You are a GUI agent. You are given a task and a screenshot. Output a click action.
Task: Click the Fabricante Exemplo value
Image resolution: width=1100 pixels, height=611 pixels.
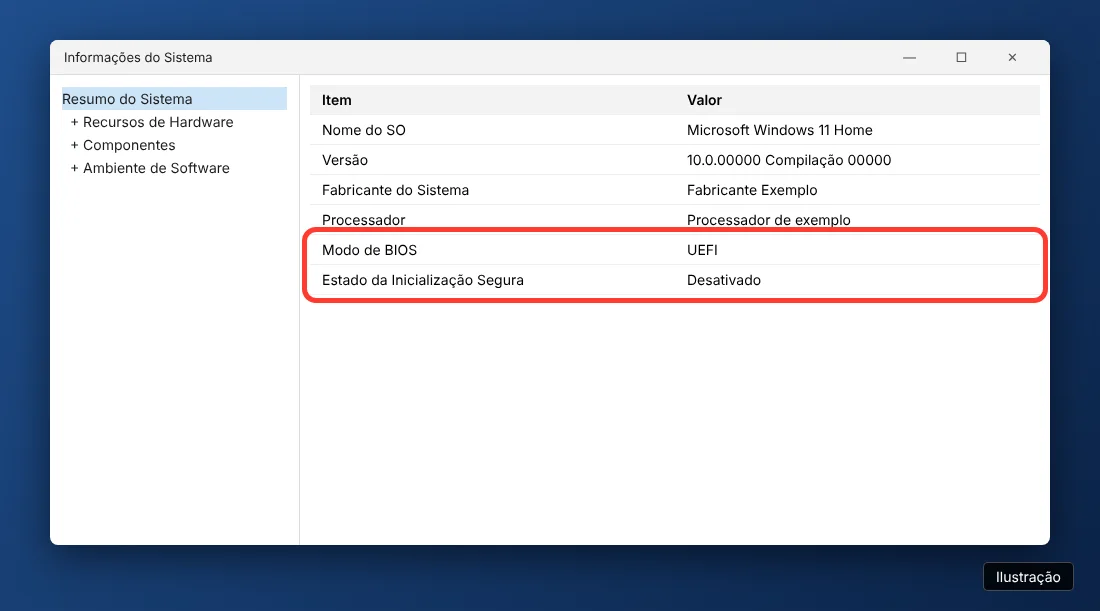click(x=752, y=190)
